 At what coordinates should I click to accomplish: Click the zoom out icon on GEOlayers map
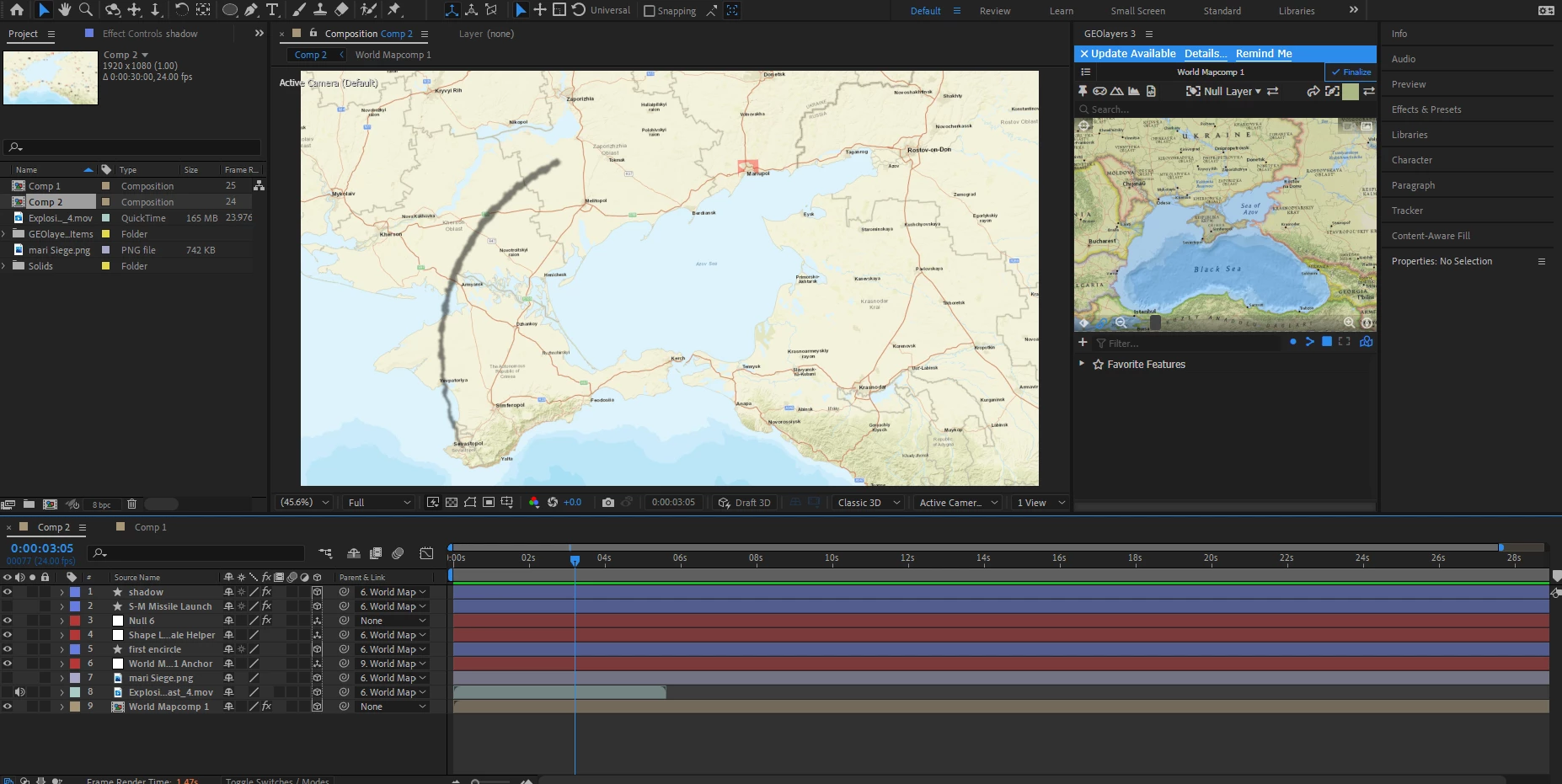[1121, 323]
